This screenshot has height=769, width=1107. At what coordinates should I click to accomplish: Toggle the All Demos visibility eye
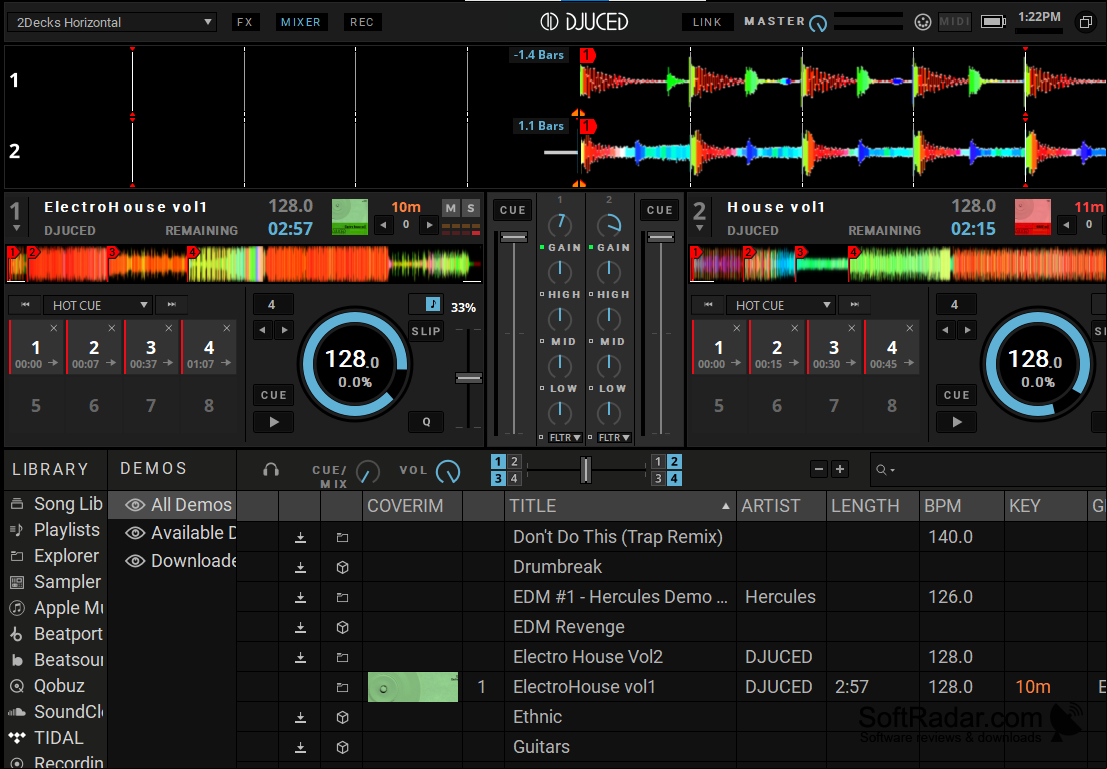coord(135,505)
